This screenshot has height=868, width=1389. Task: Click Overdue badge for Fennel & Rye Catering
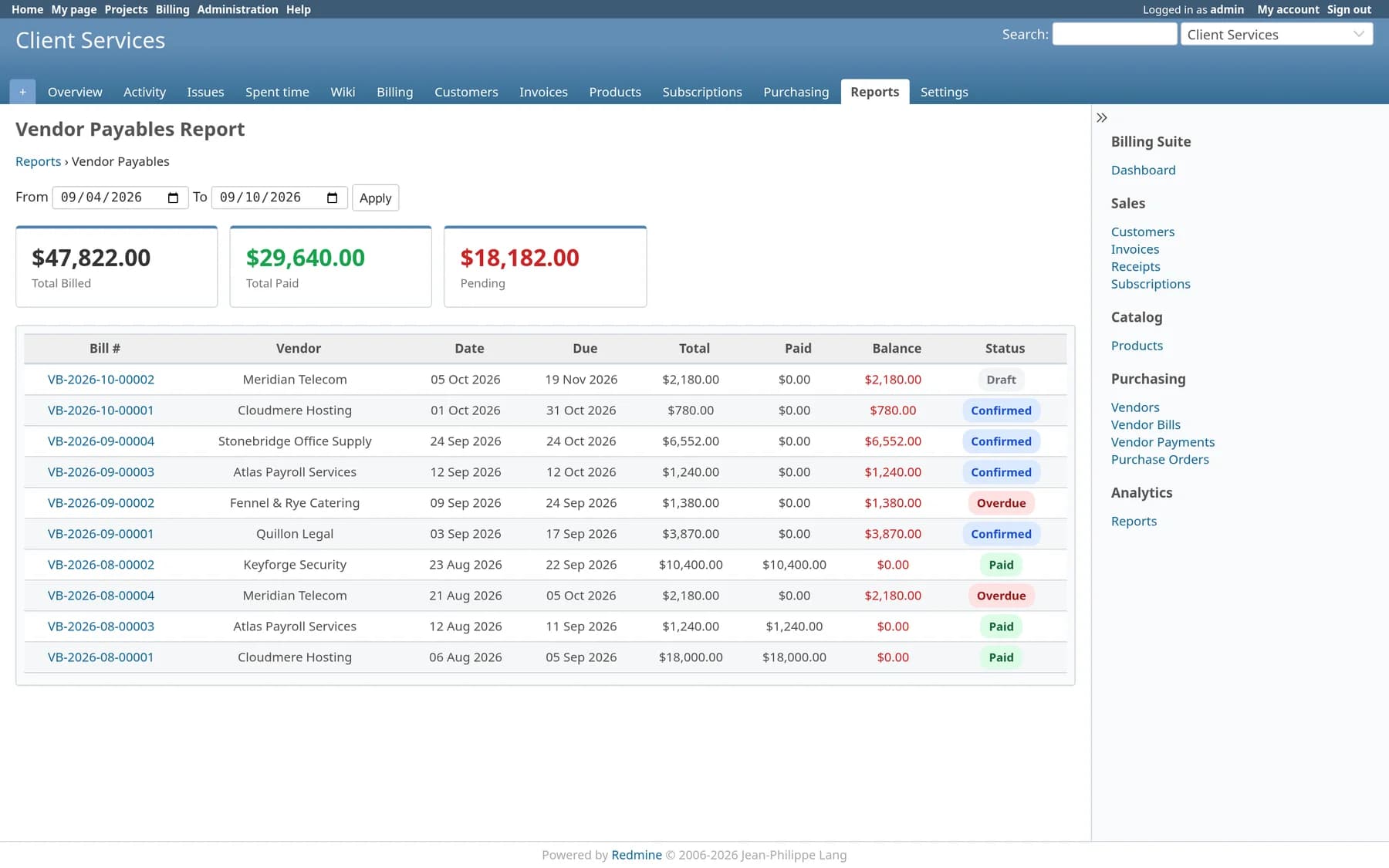coord(1001,503)
